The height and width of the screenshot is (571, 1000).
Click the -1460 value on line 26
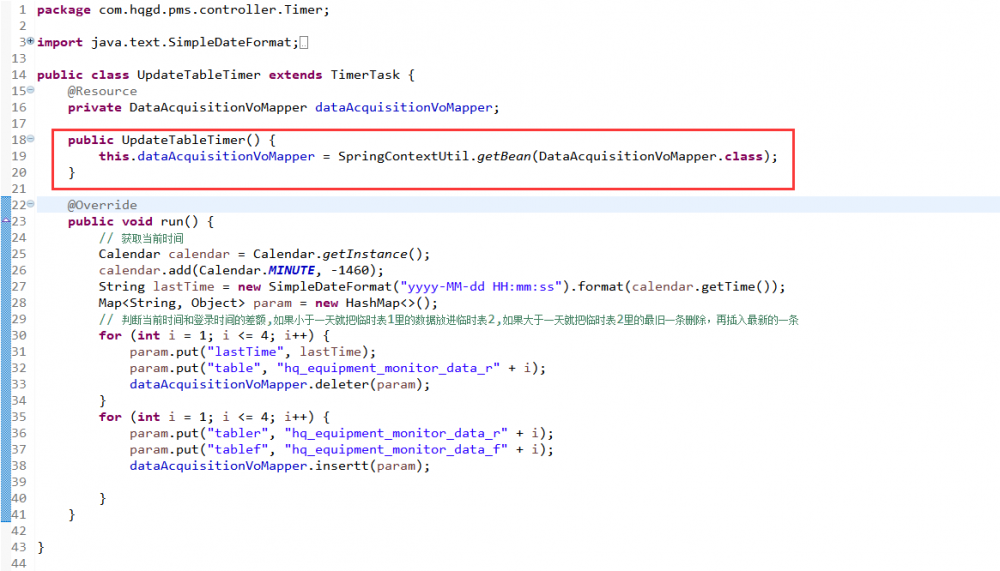(349, 271)
